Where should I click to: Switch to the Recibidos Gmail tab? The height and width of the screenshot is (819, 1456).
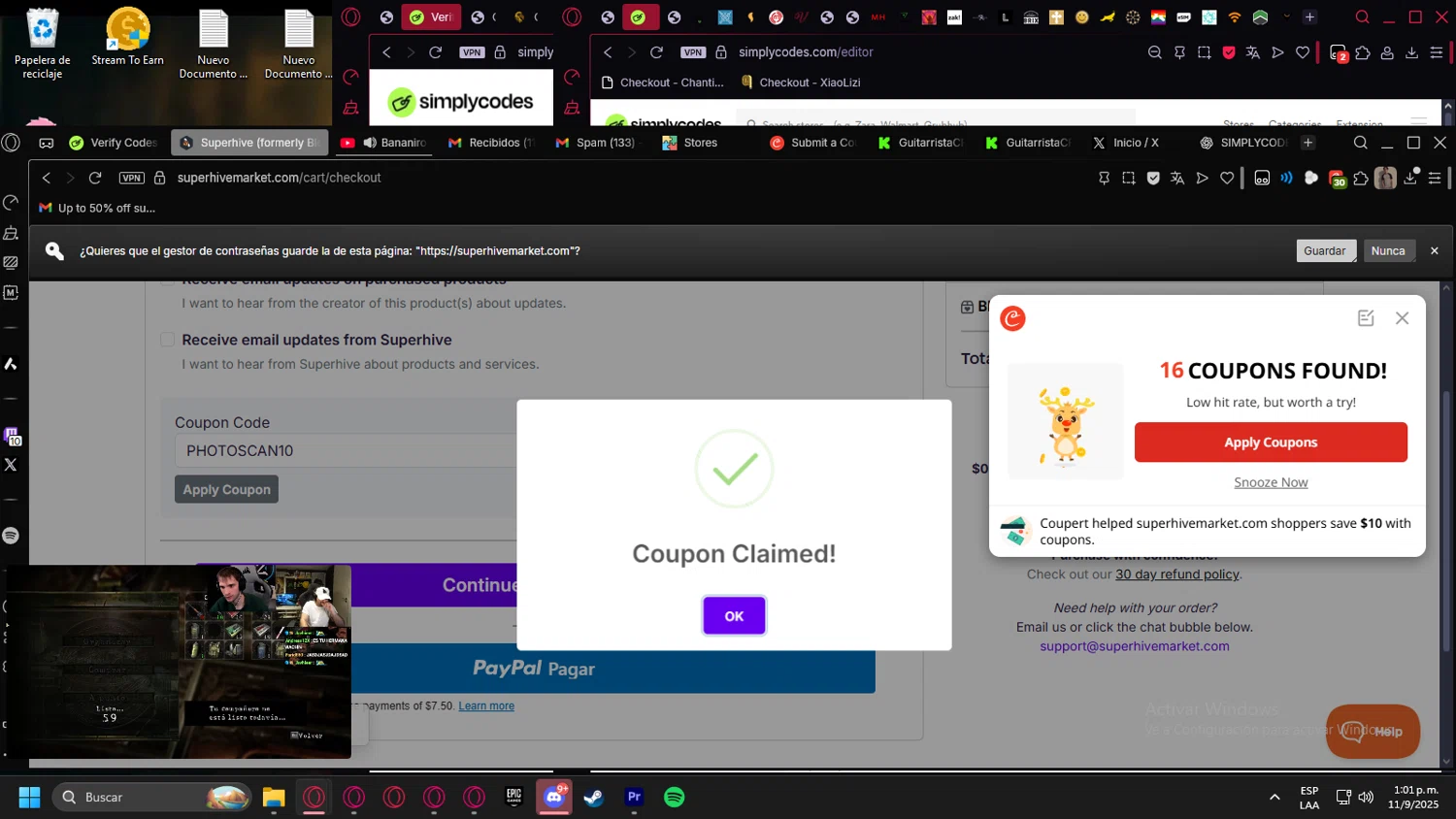pos(492,143)
